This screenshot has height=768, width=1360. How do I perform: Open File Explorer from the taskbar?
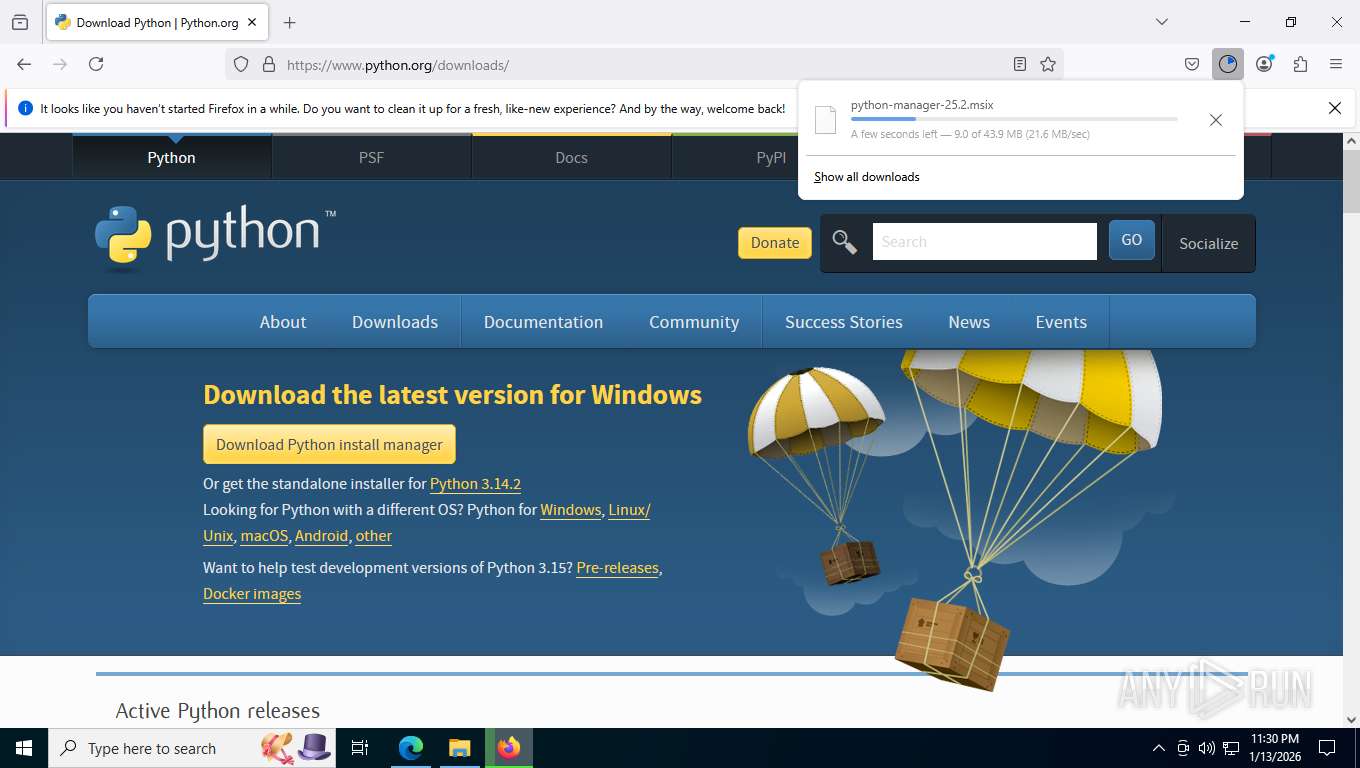pyautogui.click(x=459, y=748)
